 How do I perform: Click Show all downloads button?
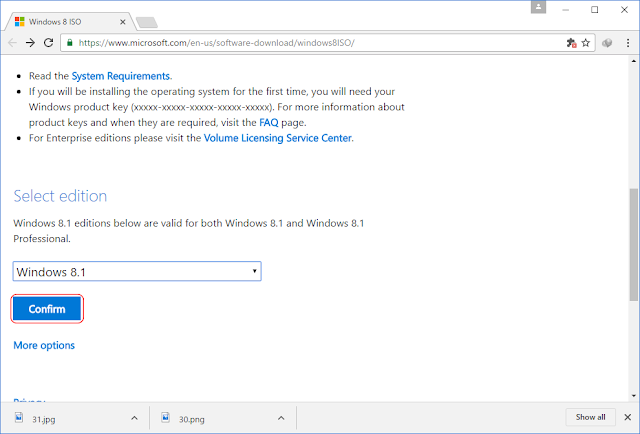point(591,417)
